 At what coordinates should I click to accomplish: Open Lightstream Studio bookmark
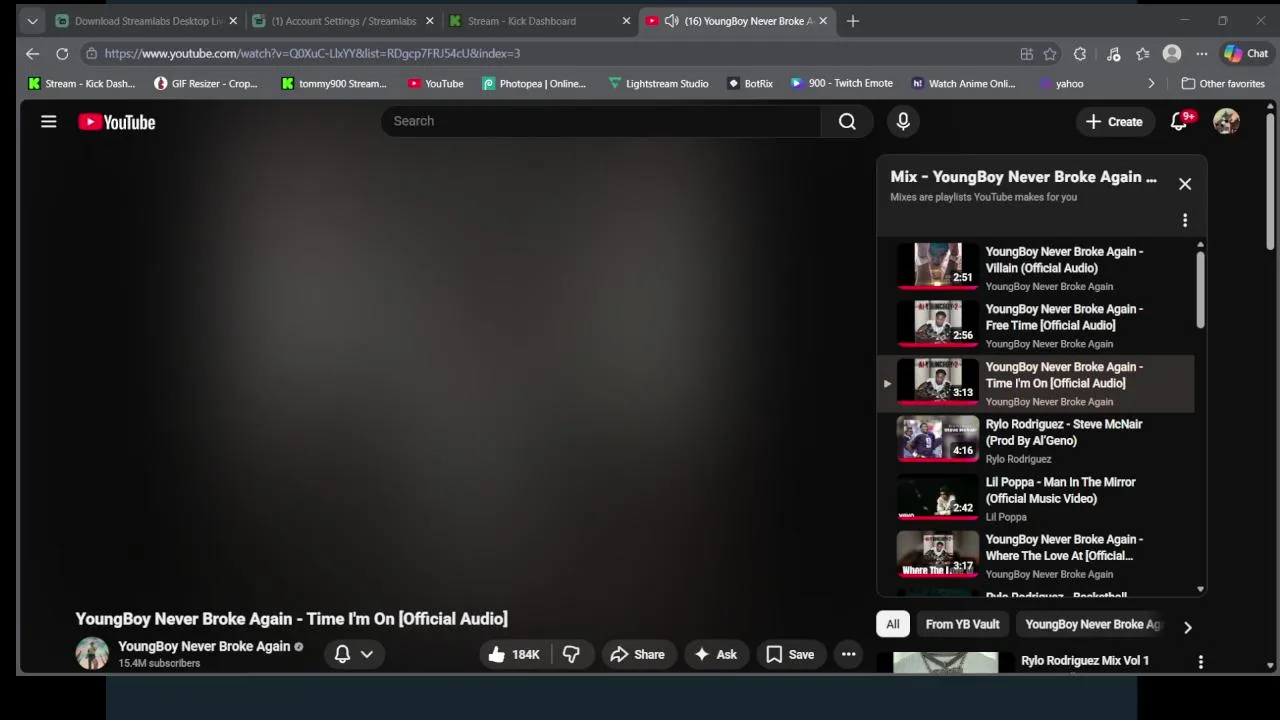[x=658, y=84]
